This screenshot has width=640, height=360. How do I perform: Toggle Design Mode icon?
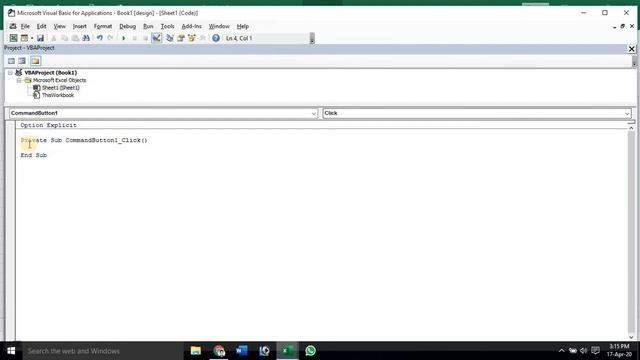157,38
